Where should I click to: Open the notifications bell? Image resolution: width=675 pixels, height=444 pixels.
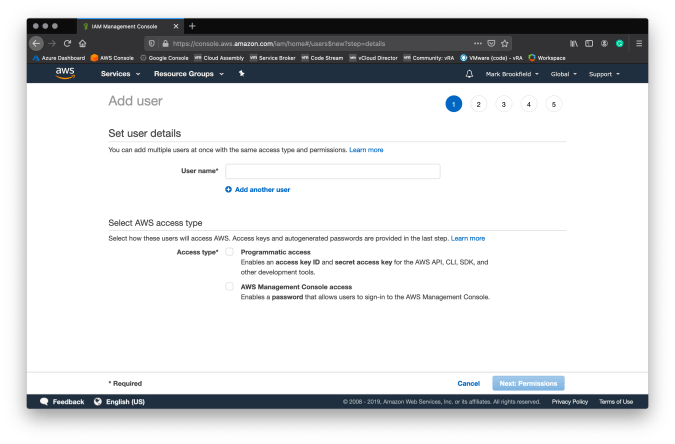[x=469, y=74]
